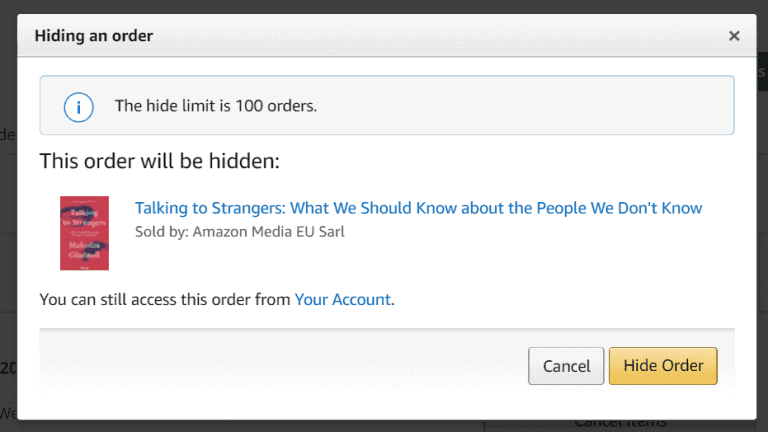Click the "This order will be hidden" heading
The image size is (768, 432).
[x=160, y=161]
